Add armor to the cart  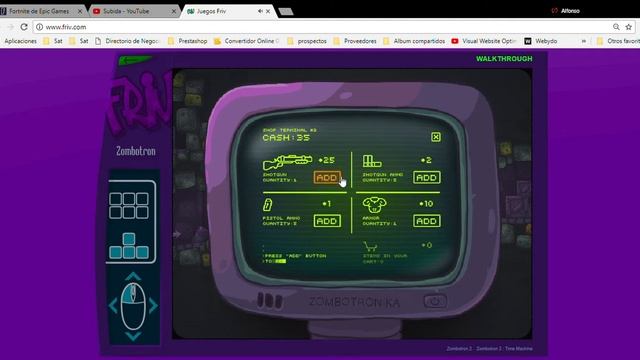(x=427, y=221)
